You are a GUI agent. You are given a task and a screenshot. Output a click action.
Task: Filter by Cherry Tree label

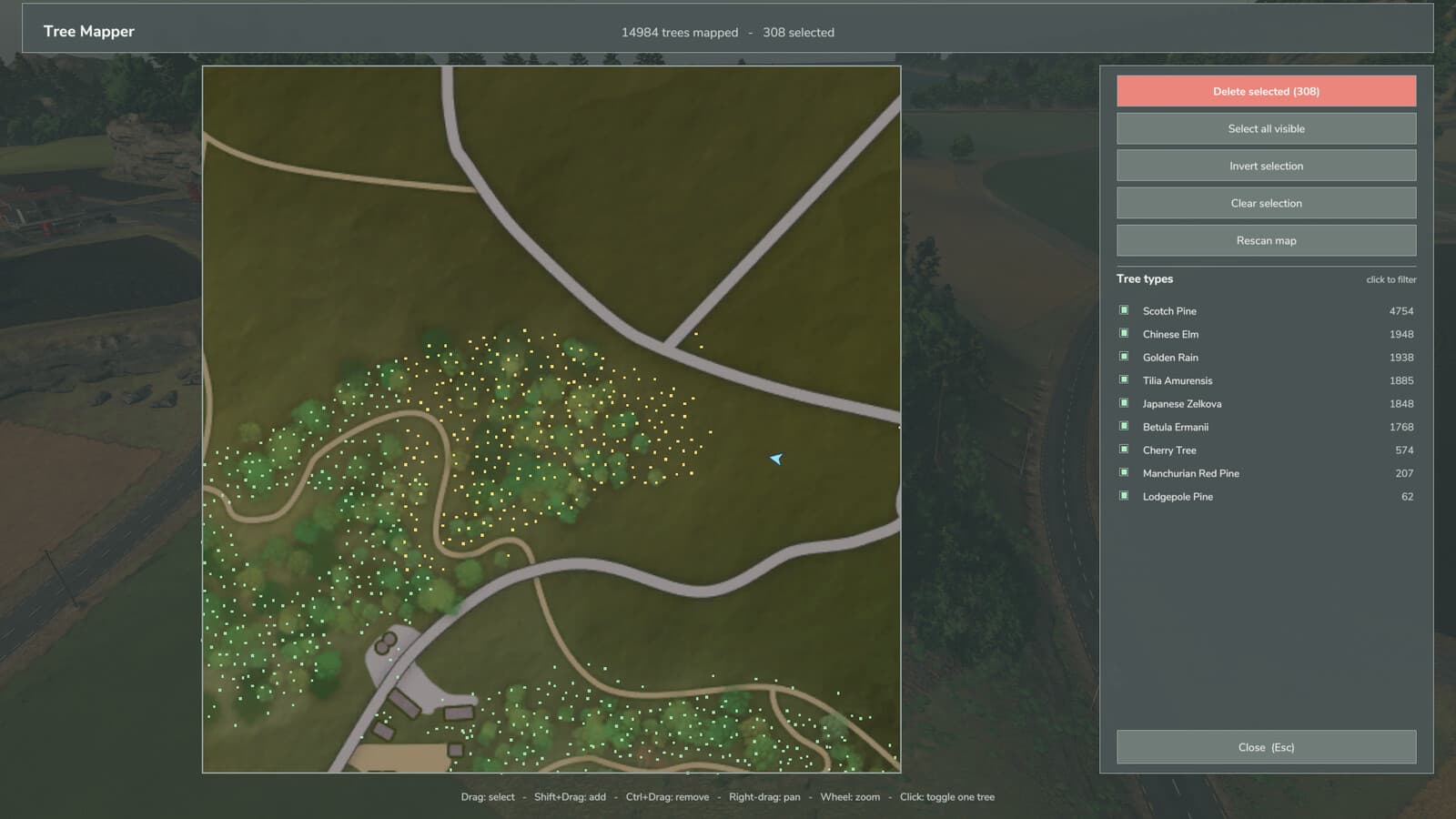[x=1169, y=450]
